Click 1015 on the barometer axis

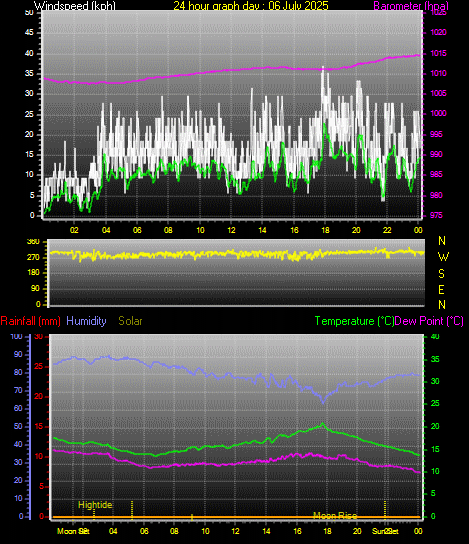[x=438, y=53]
